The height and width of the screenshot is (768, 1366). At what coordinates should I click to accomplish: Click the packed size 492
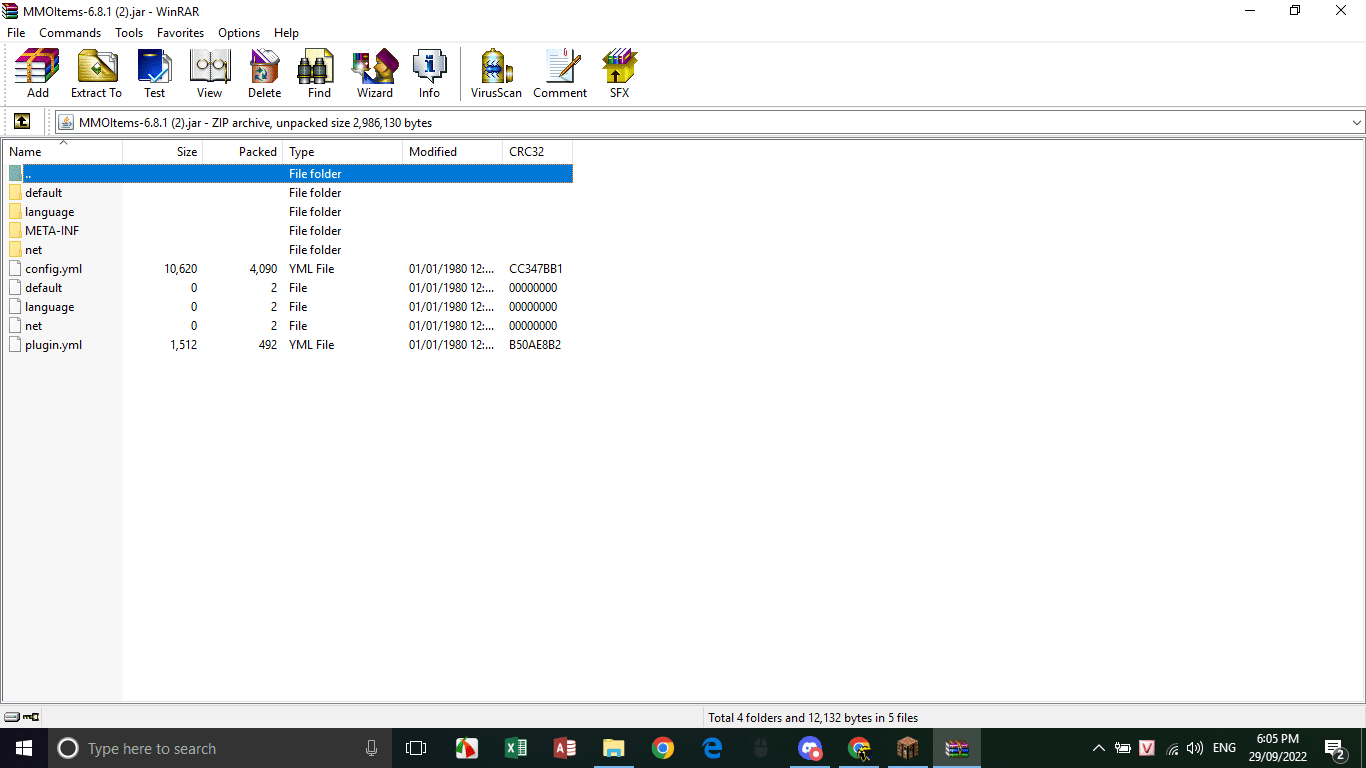pyautogui.click(x=267, y=345)
